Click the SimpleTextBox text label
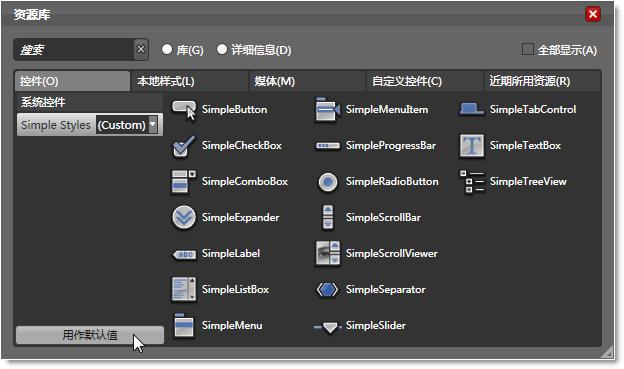Screen dimensions: 624x369 [x=526, y=146]
